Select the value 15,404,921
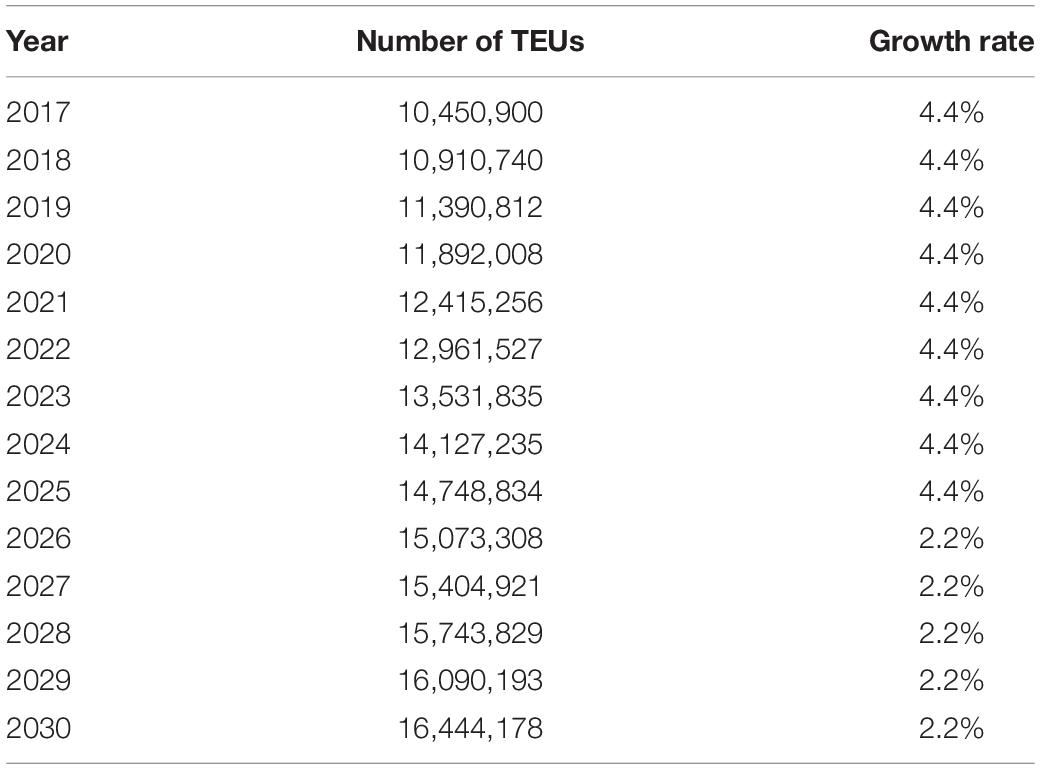 pyautogui.click(x=470, y=586)
